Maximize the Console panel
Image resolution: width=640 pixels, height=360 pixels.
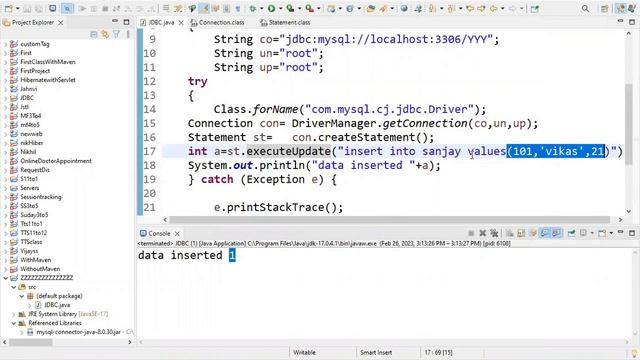tap(632, 233)
